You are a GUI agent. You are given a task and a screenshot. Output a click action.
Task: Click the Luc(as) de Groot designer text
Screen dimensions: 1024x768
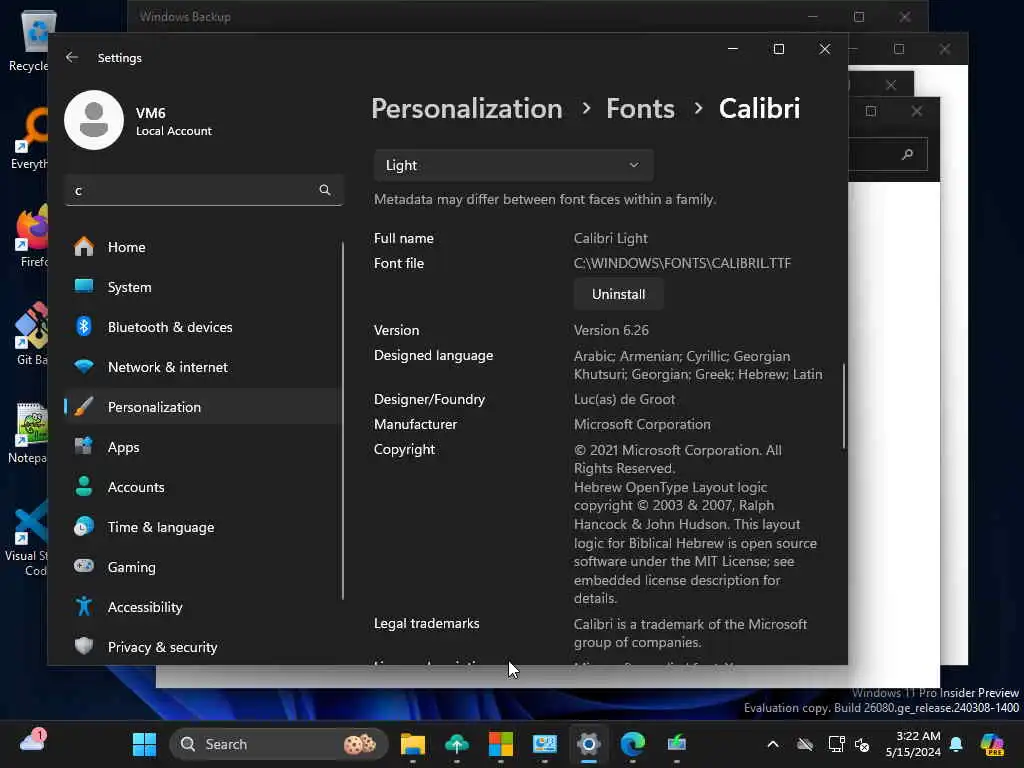click(624, 399)
